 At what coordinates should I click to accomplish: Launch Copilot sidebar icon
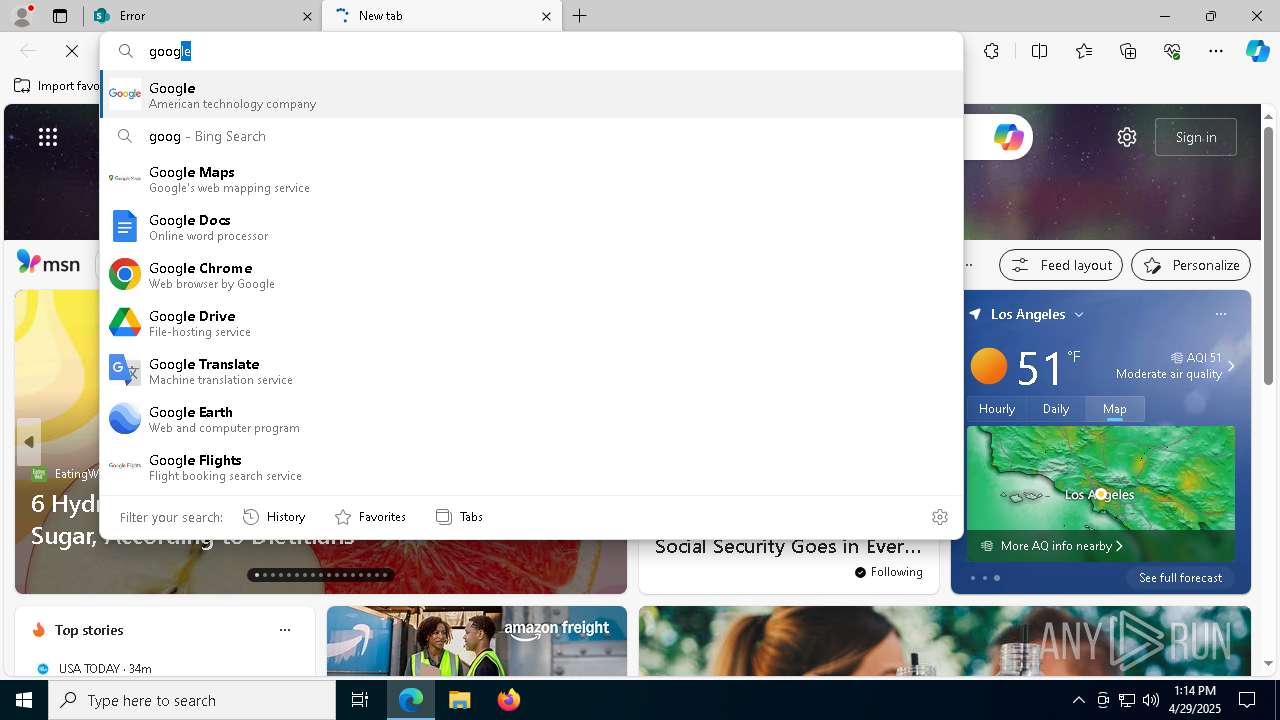point(1257,51)
